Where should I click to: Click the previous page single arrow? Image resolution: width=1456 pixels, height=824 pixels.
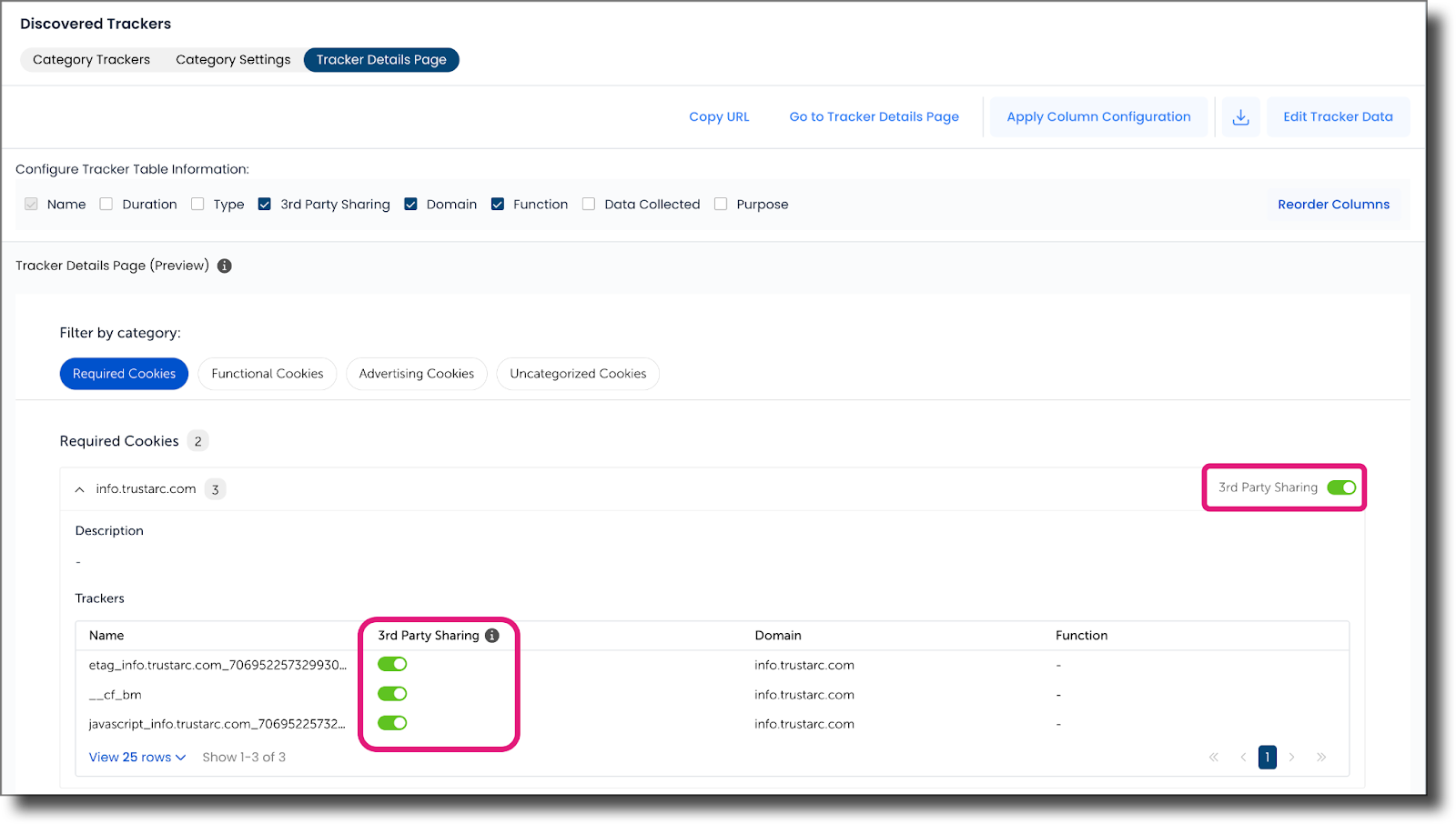tap(1243, 757)
